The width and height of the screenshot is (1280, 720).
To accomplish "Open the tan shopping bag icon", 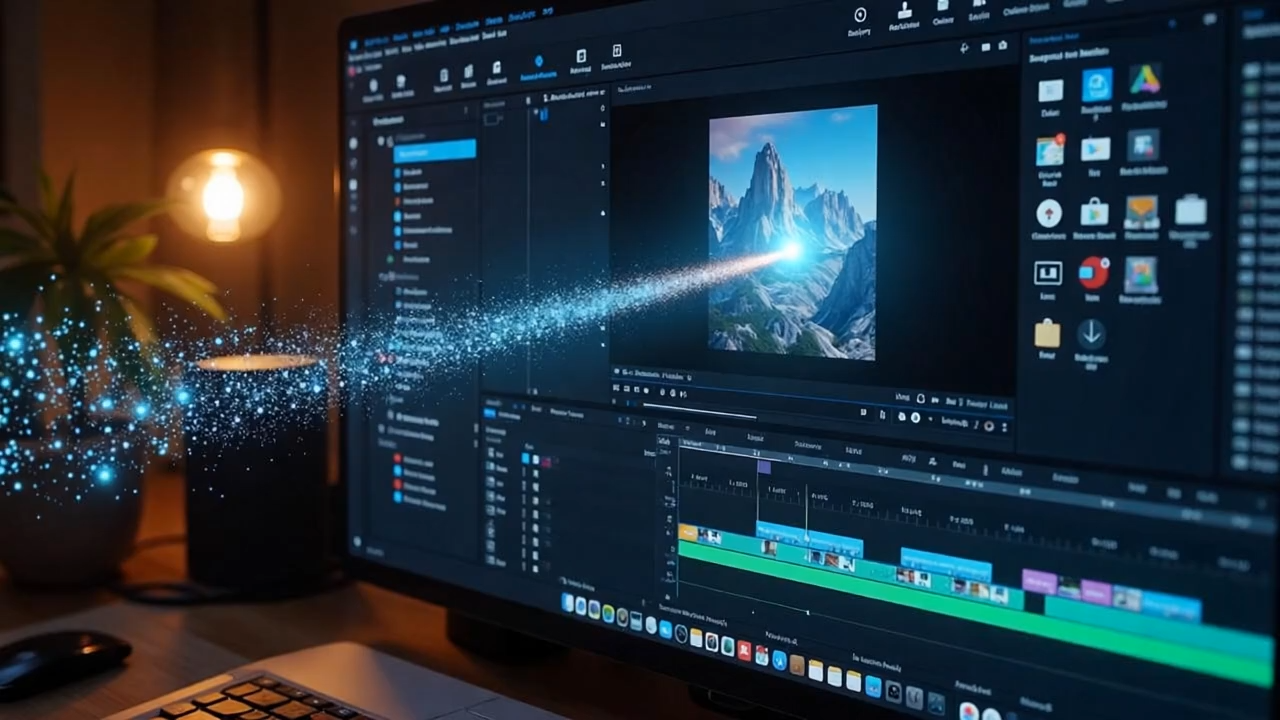I will 1047,333.
